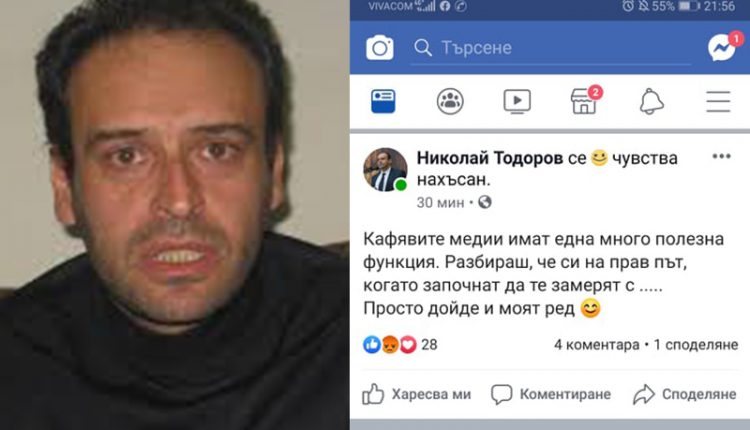Open the camera icon in Facebook header
Screen dimensions: 750x430
[380, 47]
